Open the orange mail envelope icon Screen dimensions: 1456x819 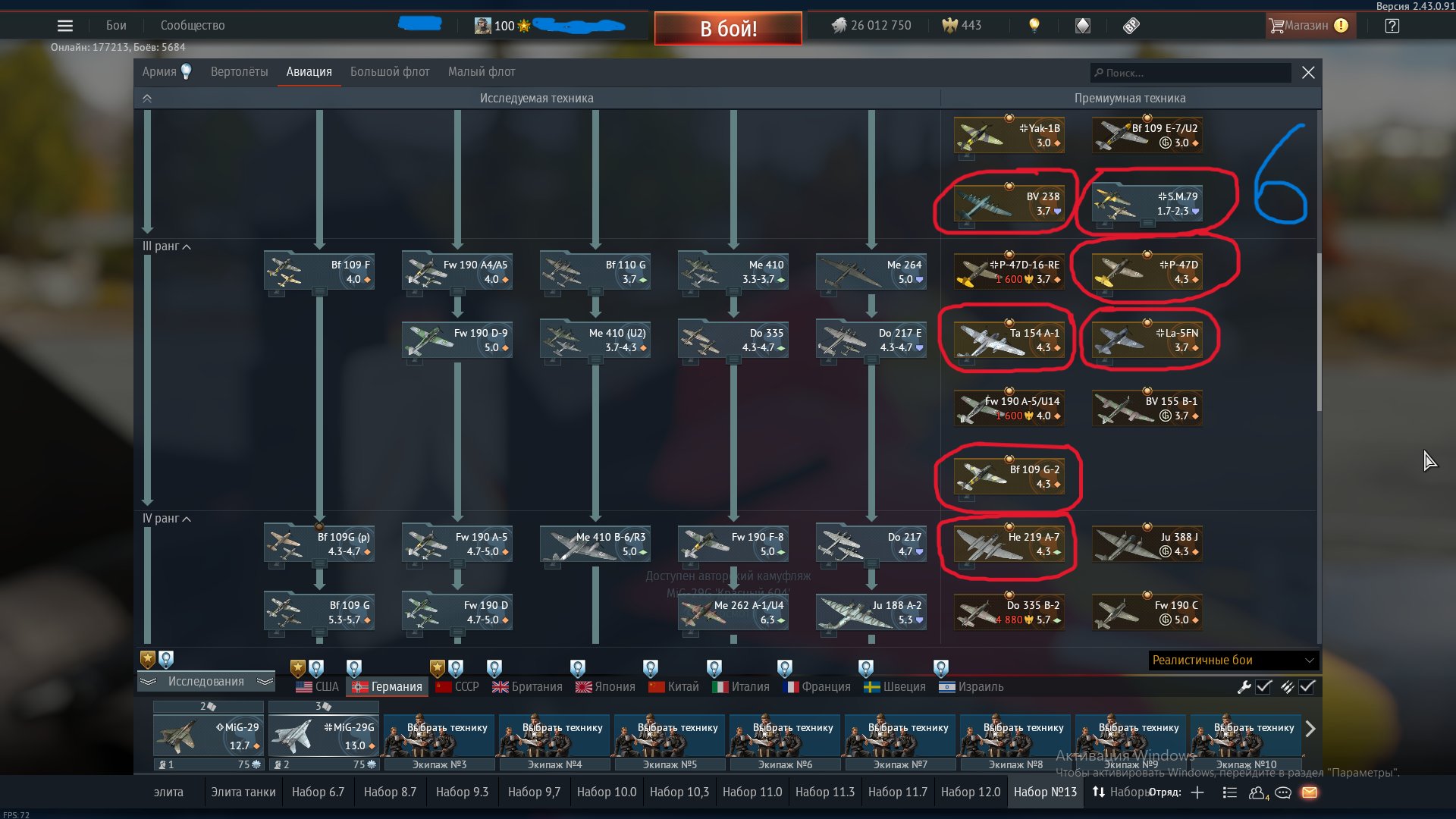(1310, 792)
